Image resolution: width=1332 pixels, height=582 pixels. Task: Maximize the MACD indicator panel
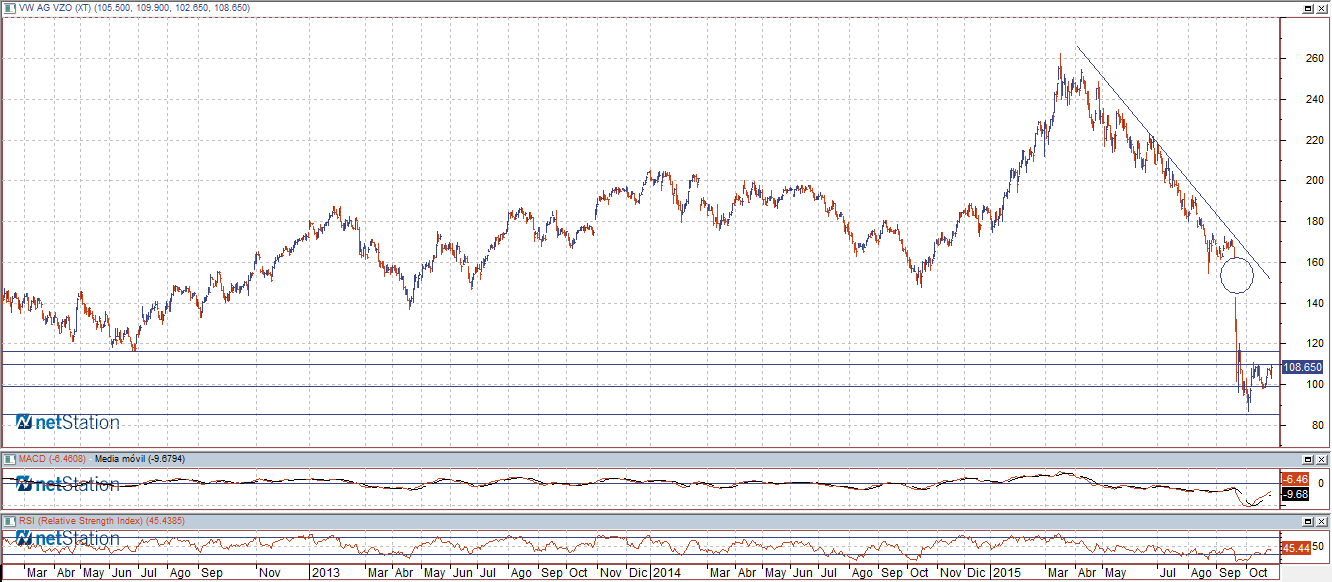tap(1308, 458)
